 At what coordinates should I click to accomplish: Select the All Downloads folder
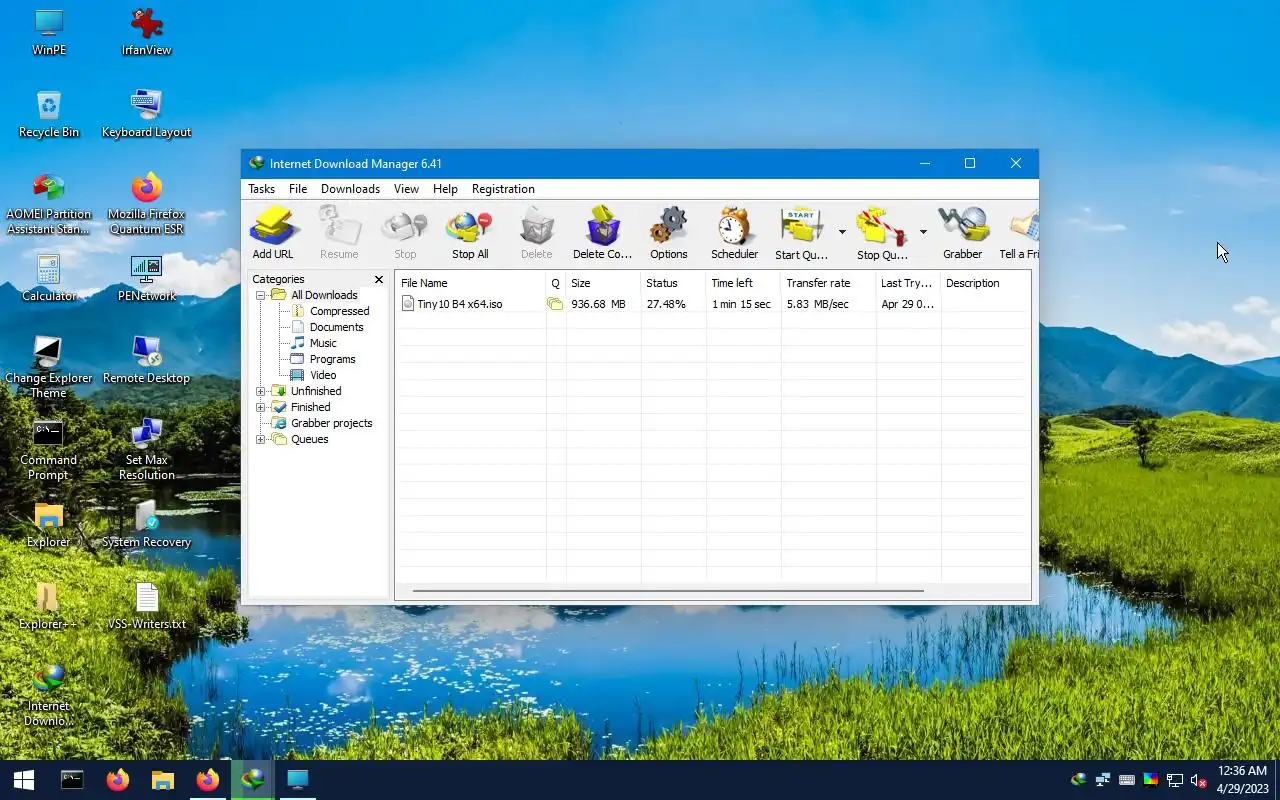tap(324, 295)
